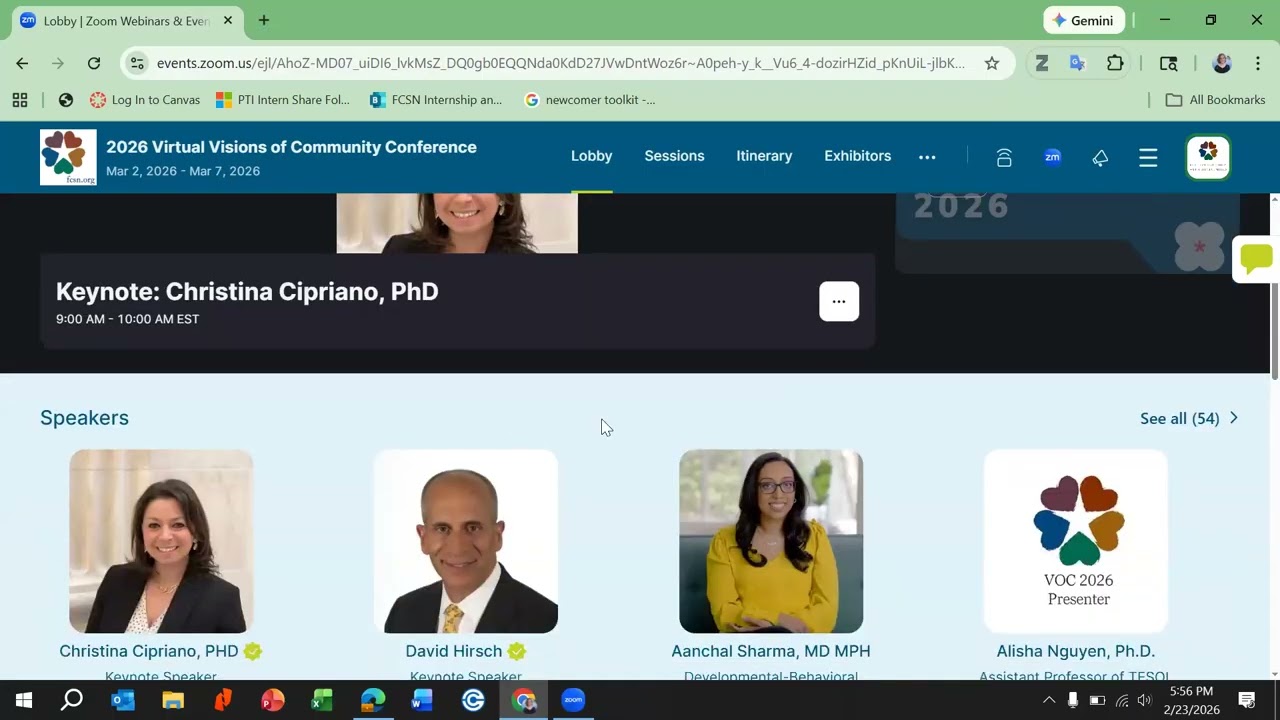Open the All Bookmarks folder
The image size is (1280, 720).
1216,100
